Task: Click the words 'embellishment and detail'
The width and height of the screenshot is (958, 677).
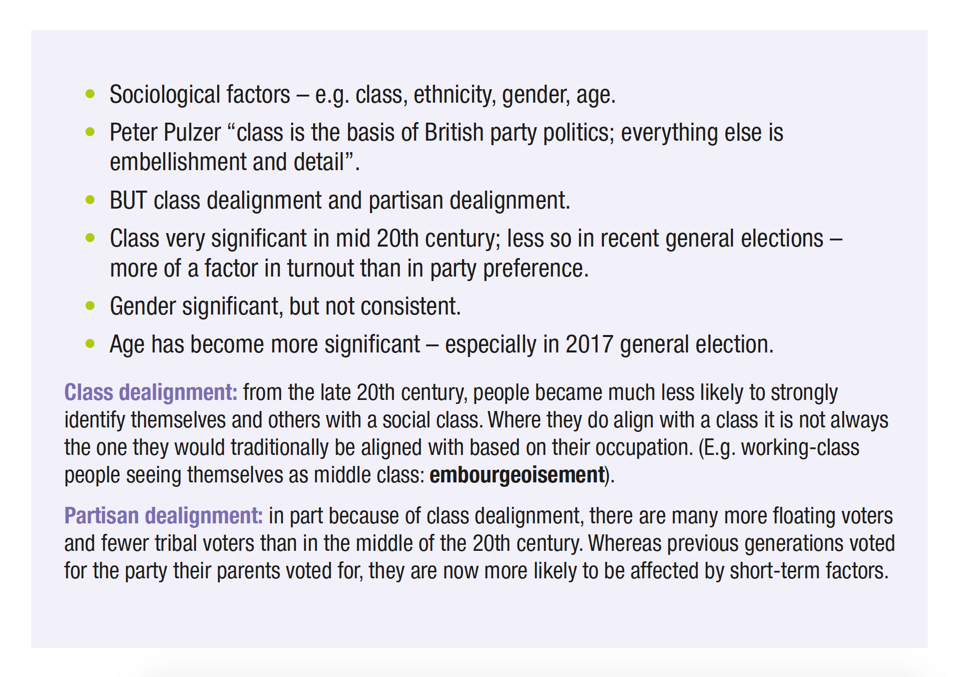Action: tap(227, 163)
